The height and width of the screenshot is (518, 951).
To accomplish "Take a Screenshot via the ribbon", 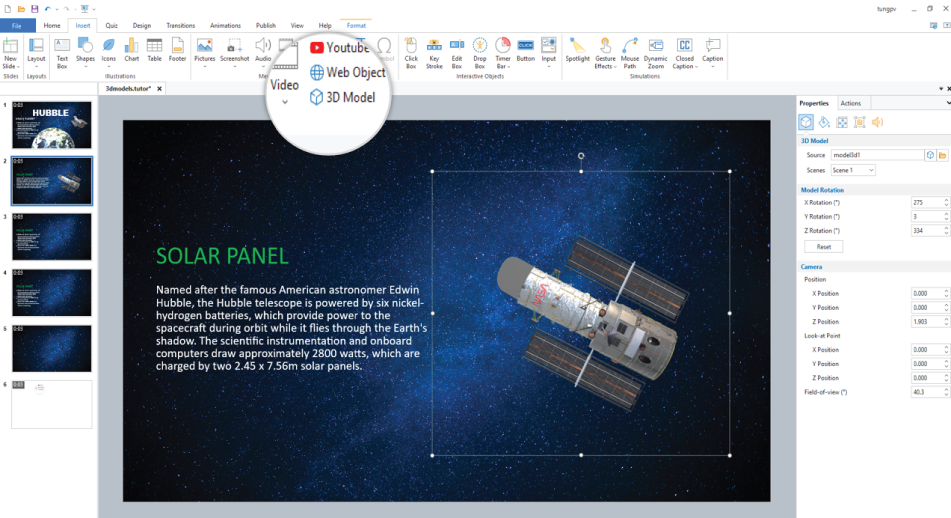I will point(235,51).
